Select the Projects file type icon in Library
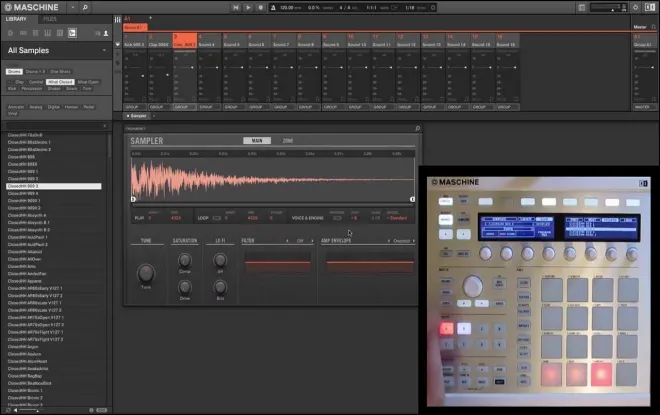Image resolution: width=660 pixels, height=415 pixels. coord(11,33)
